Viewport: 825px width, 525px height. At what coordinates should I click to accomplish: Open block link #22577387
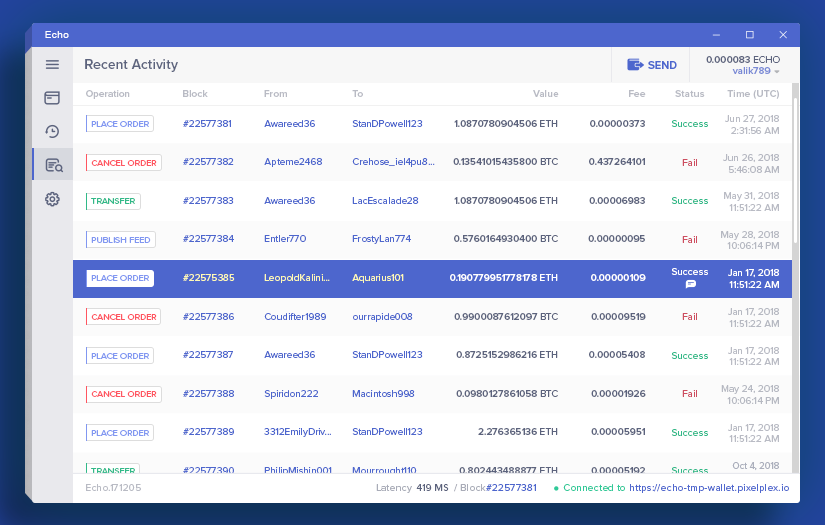pos(208,355)
